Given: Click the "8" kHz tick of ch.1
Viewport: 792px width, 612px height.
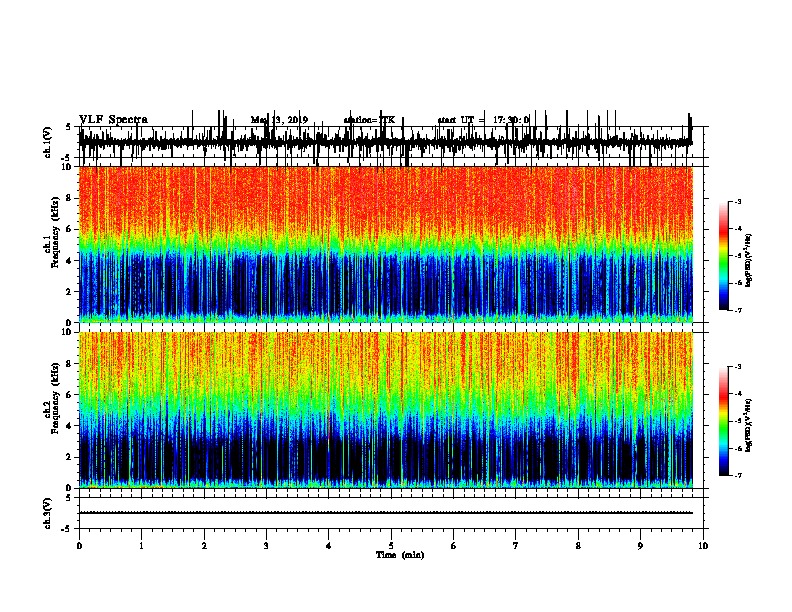Looking at the screenshot, I should point(69,198).
